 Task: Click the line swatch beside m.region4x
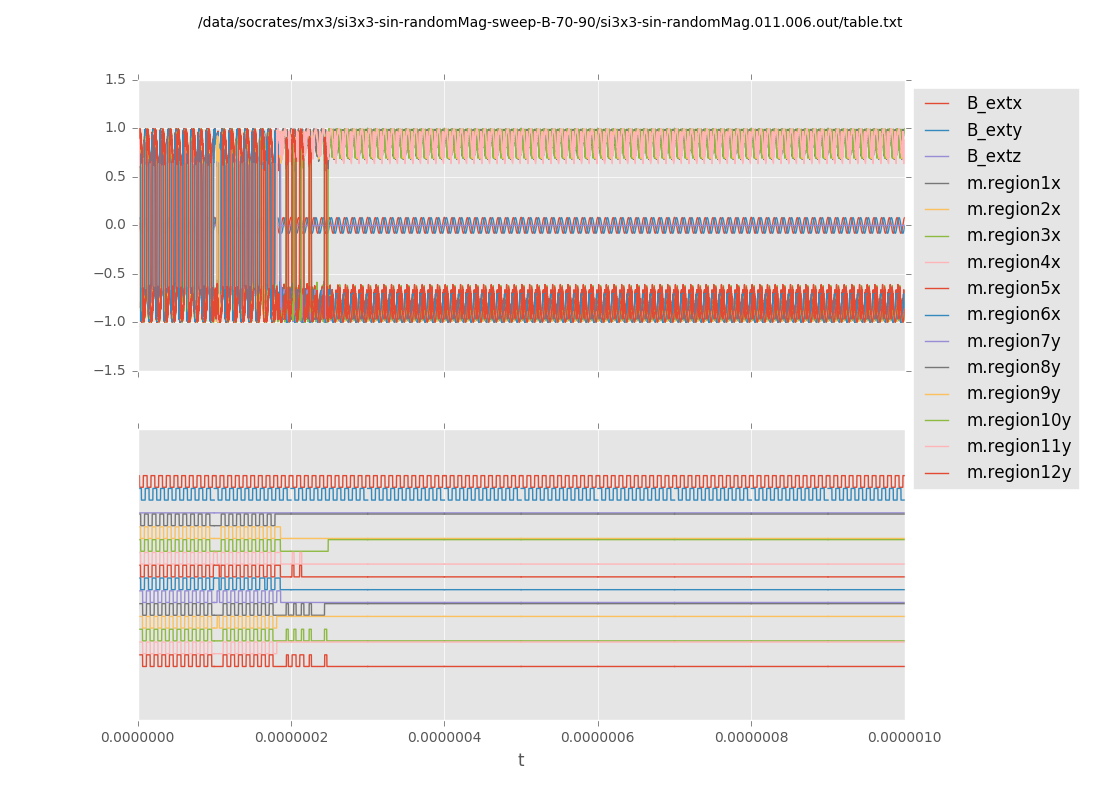tap(937, 263)
